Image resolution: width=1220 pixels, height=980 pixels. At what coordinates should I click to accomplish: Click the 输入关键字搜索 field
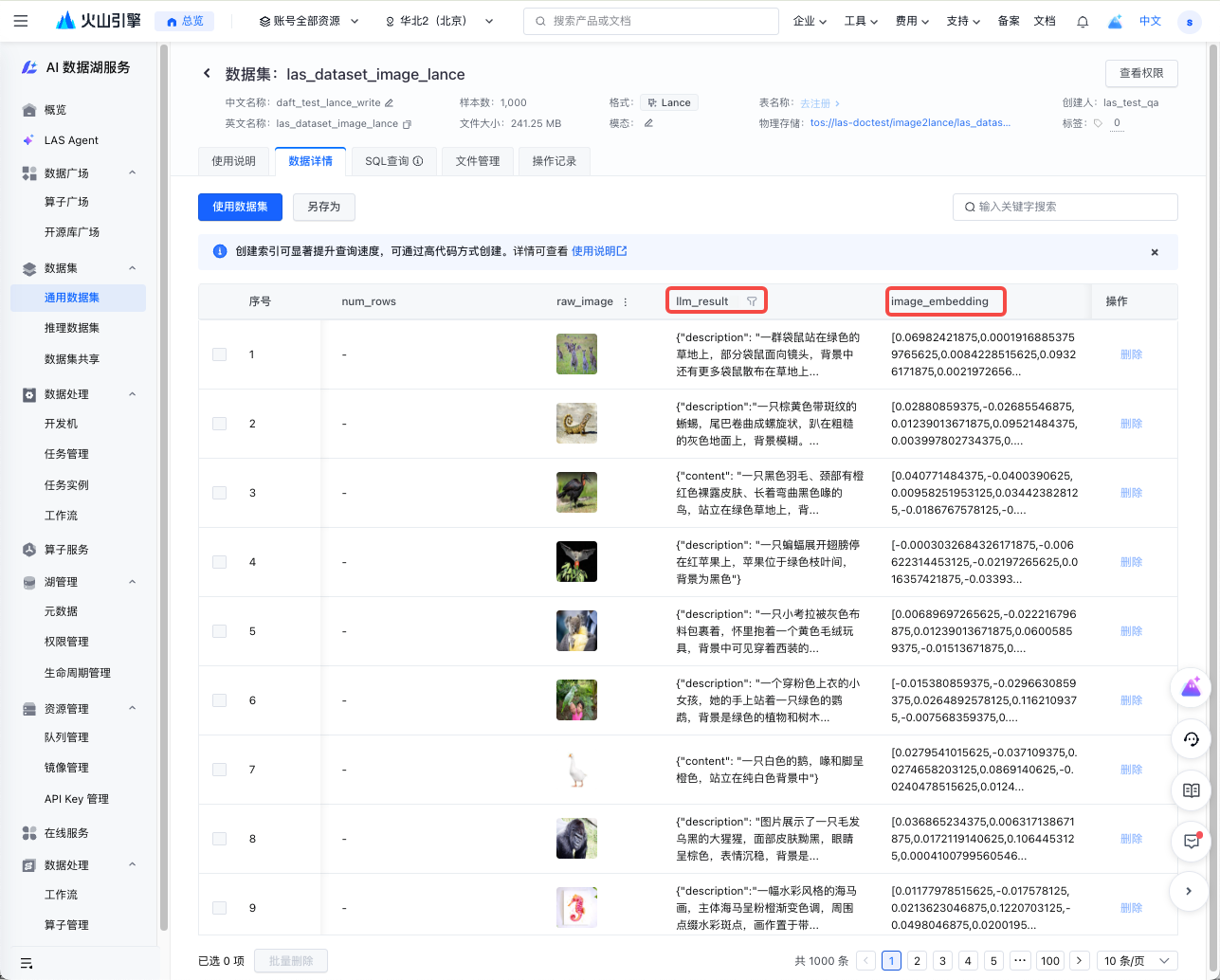[x=1065, y=207]
